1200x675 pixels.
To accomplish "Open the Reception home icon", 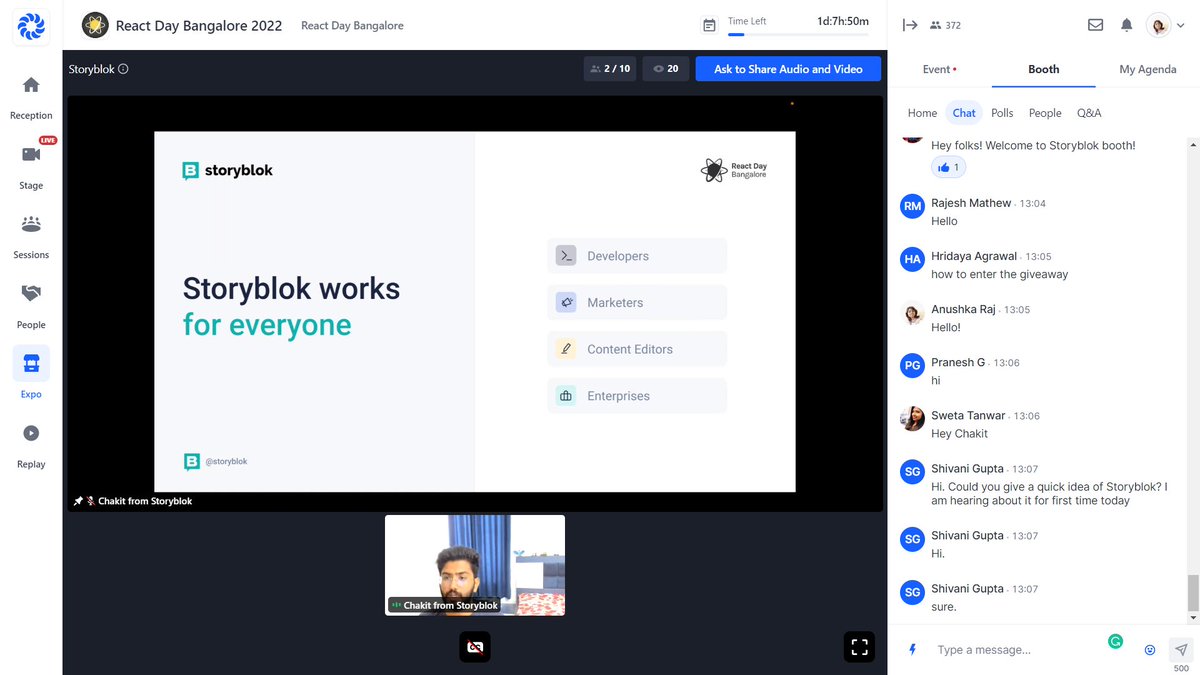I will 31,85.
